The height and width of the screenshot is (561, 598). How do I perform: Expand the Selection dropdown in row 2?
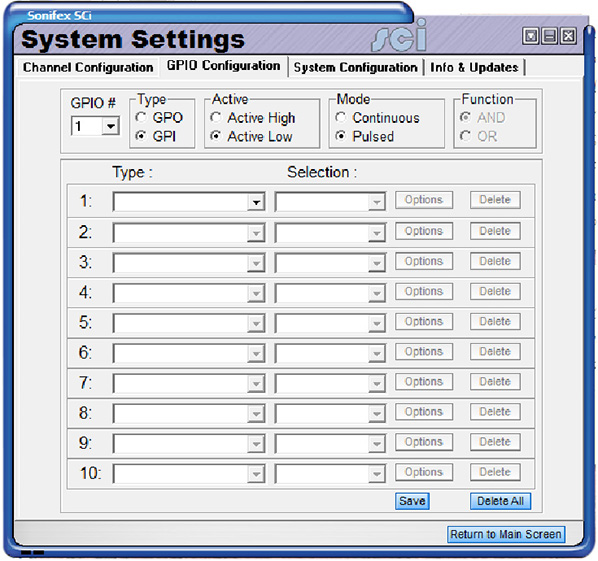click(376, 233)
